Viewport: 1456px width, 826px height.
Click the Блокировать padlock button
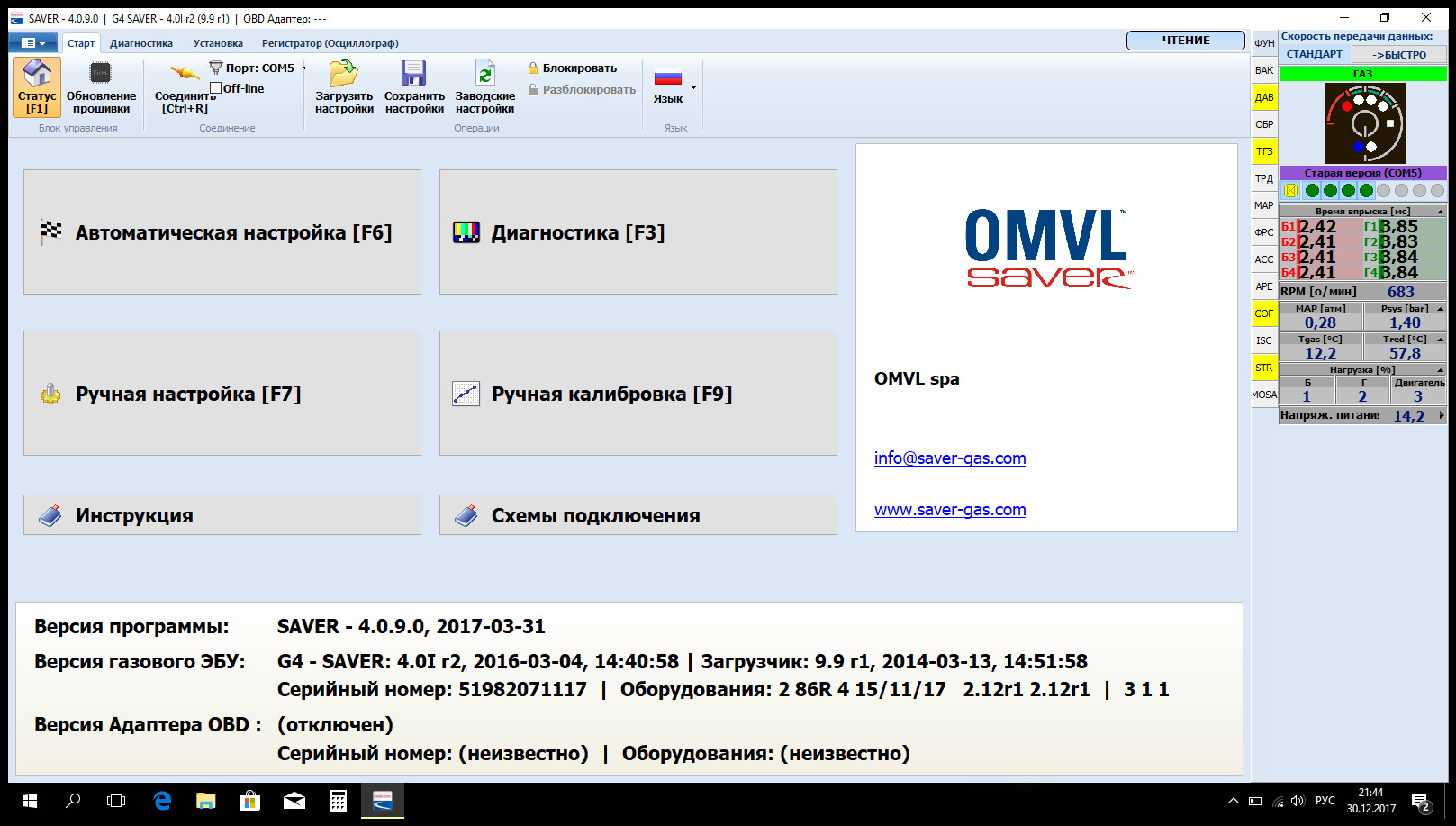tap(573, 68)
